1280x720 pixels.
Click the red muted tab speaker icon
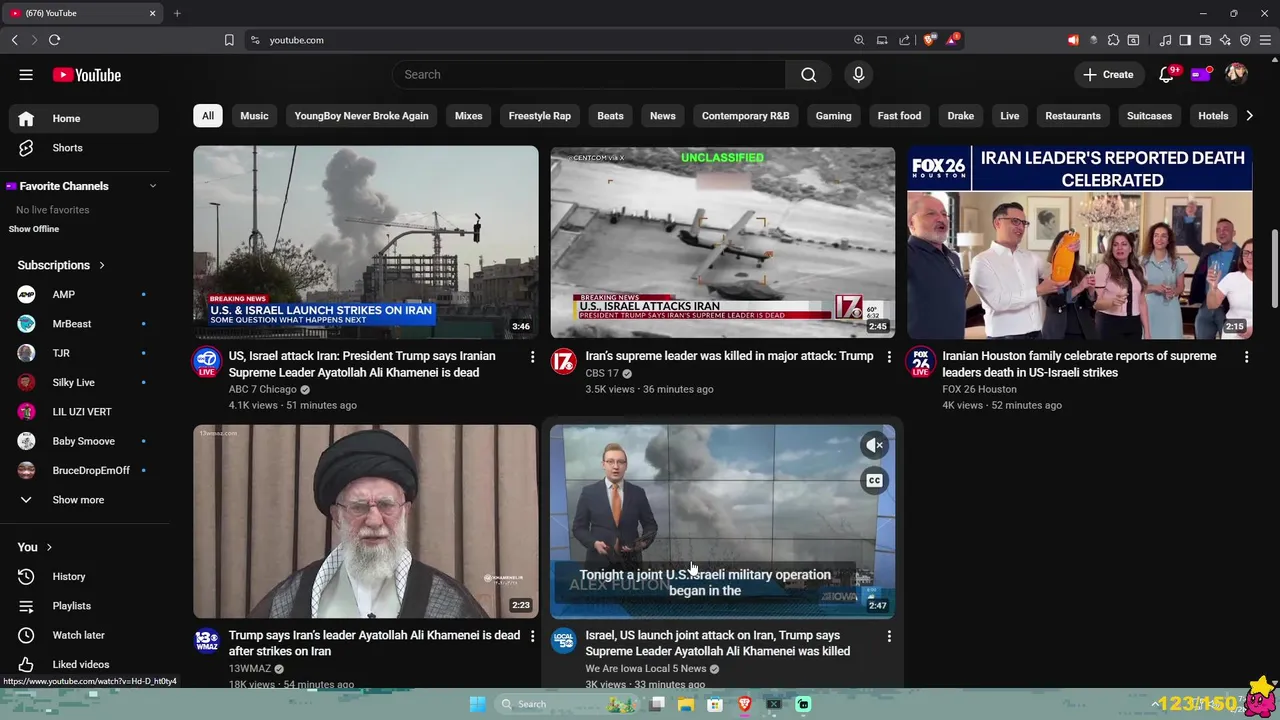[x=1073, y=40]
